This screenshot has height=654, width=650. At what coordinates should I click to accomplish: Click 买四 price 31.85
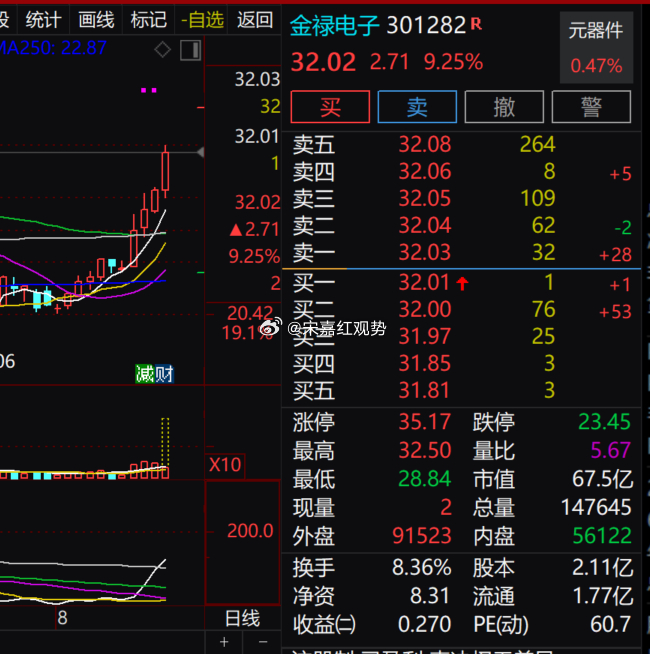[x=425, y=363]
